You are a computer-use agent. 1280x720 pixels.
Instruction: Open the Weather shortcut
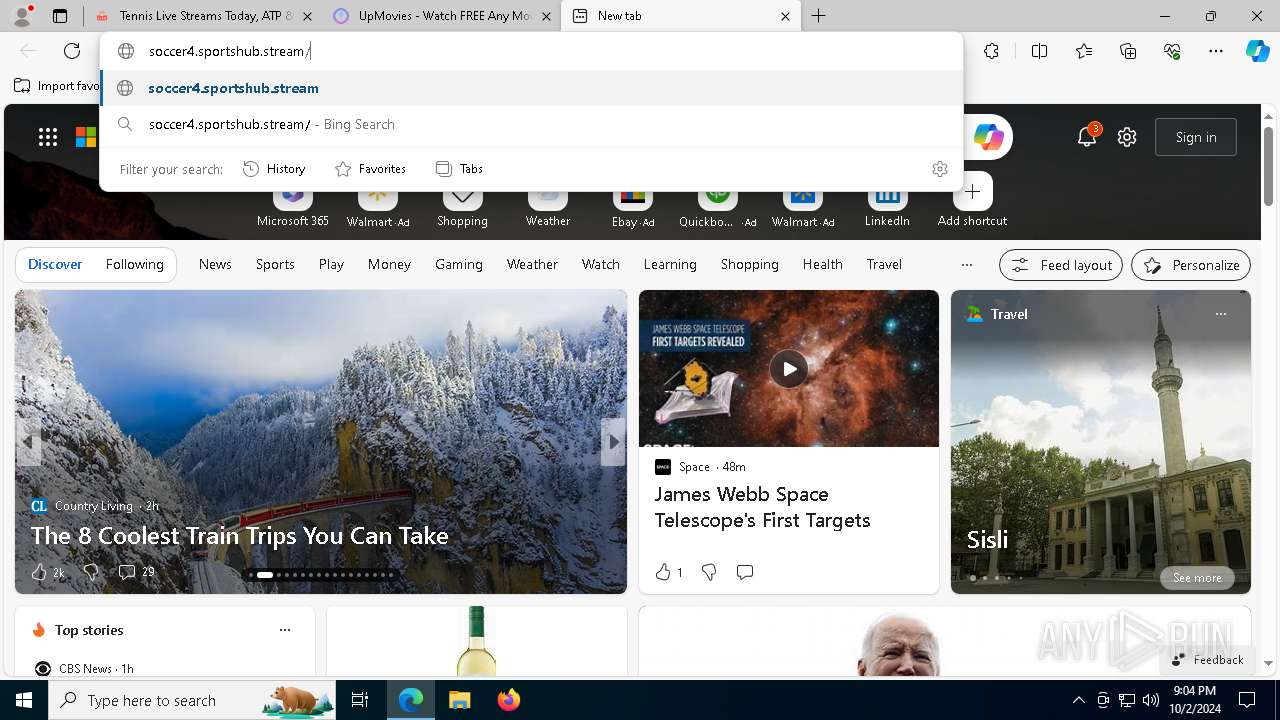tap(548, 206)
